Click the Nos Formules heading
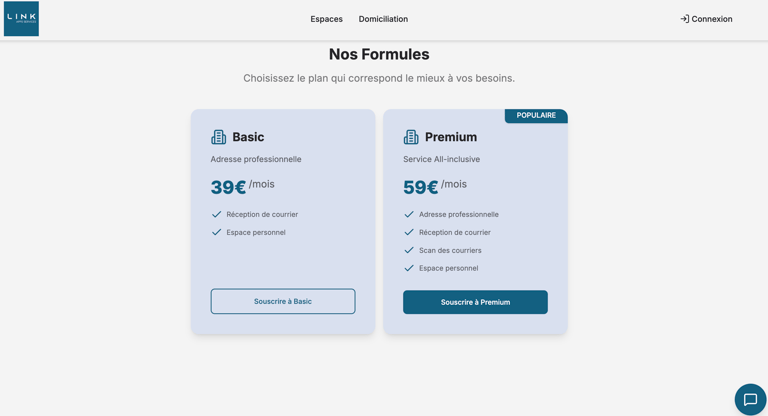This screenshot has width=768, height=416. (x=379, y=54)
